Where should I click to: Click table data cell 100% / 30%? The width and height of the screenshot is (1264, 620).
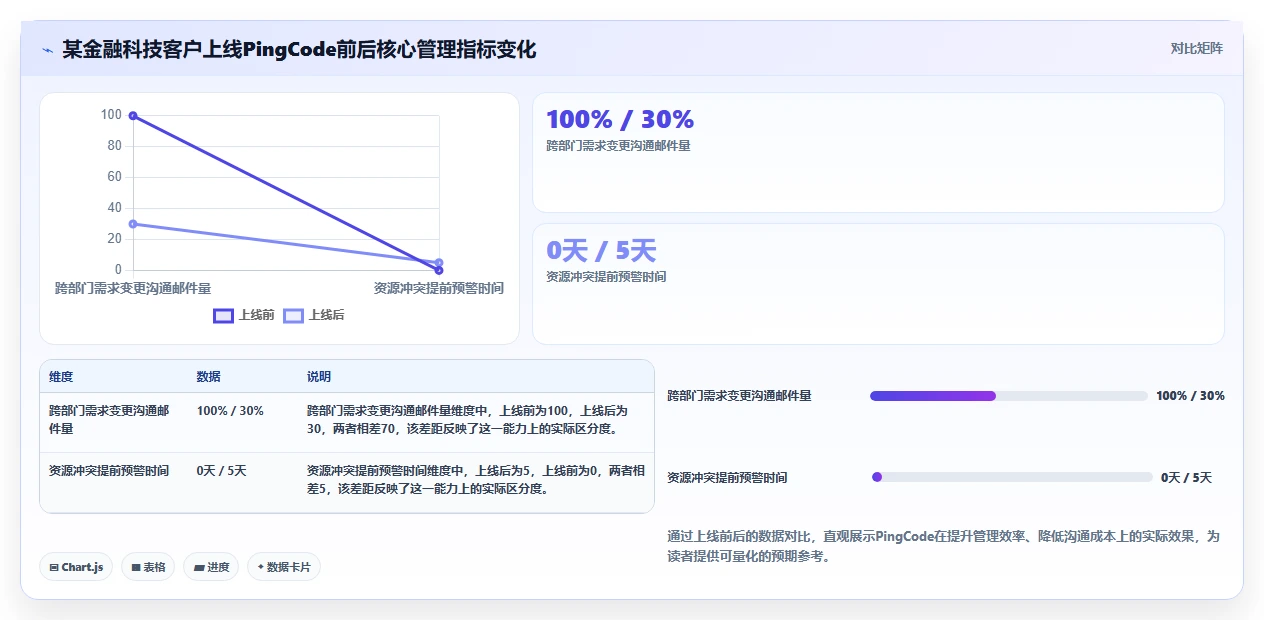[230, 411]
